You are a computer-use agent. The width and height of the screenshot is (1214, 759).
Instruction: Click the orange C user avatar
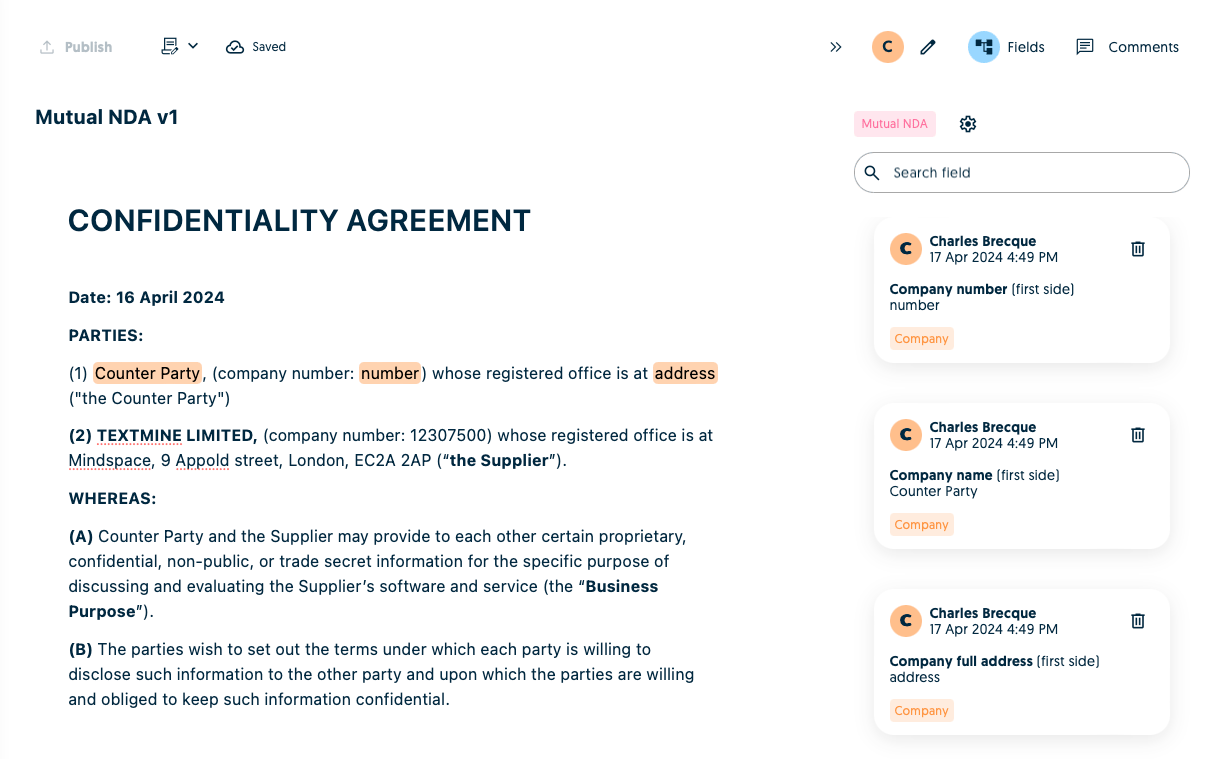(888, 47)
